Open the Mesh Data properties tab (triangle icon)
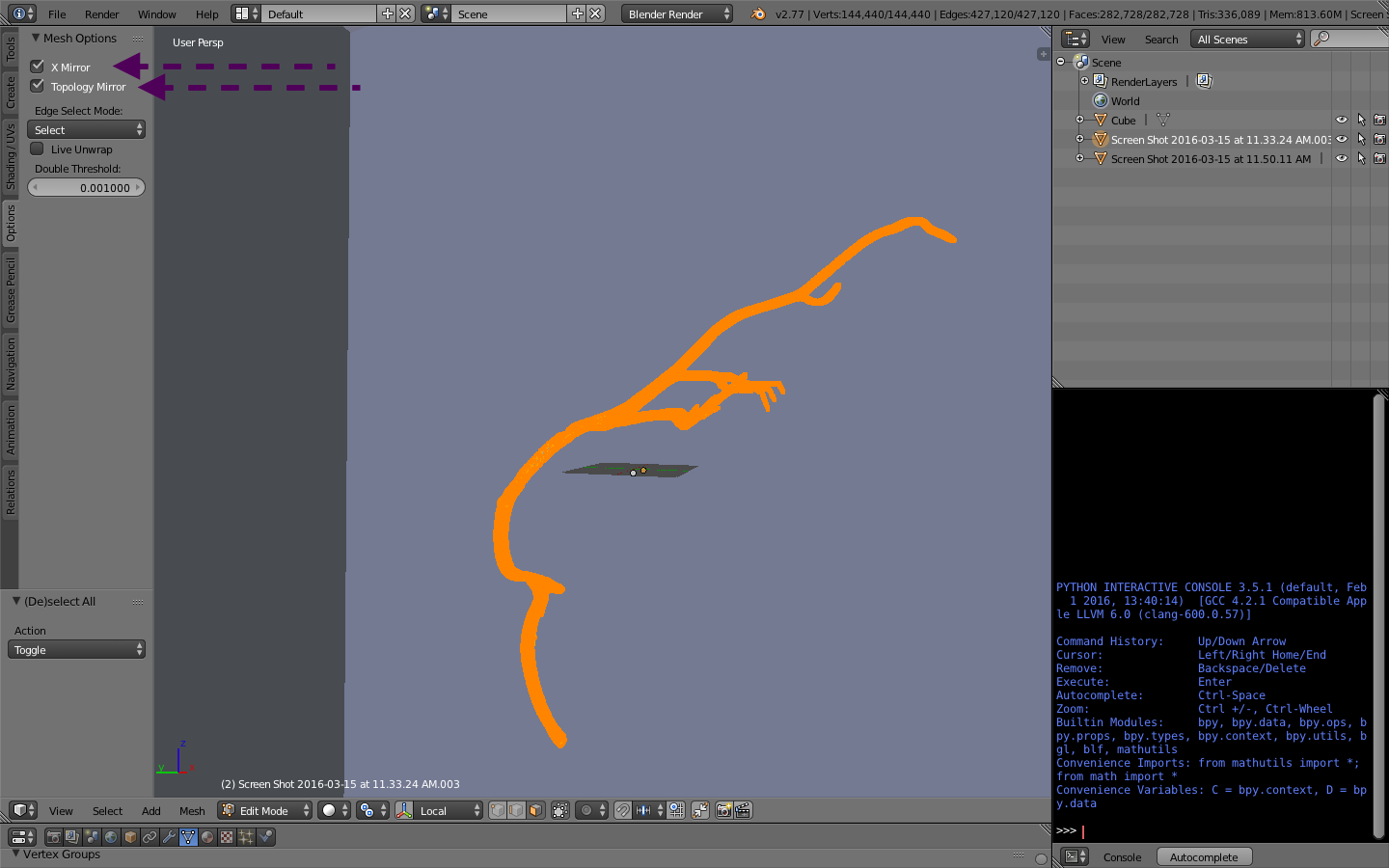This screenshot has width=1389, height=868. pos(188,837)
